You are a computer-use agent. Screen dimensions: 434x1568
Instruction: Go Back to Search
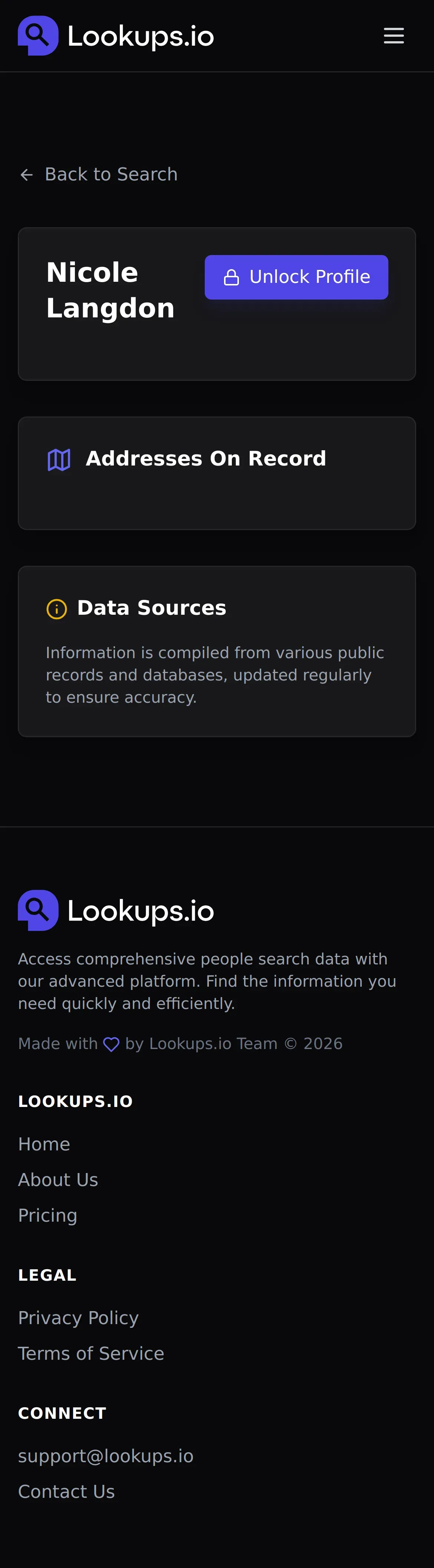111,175
